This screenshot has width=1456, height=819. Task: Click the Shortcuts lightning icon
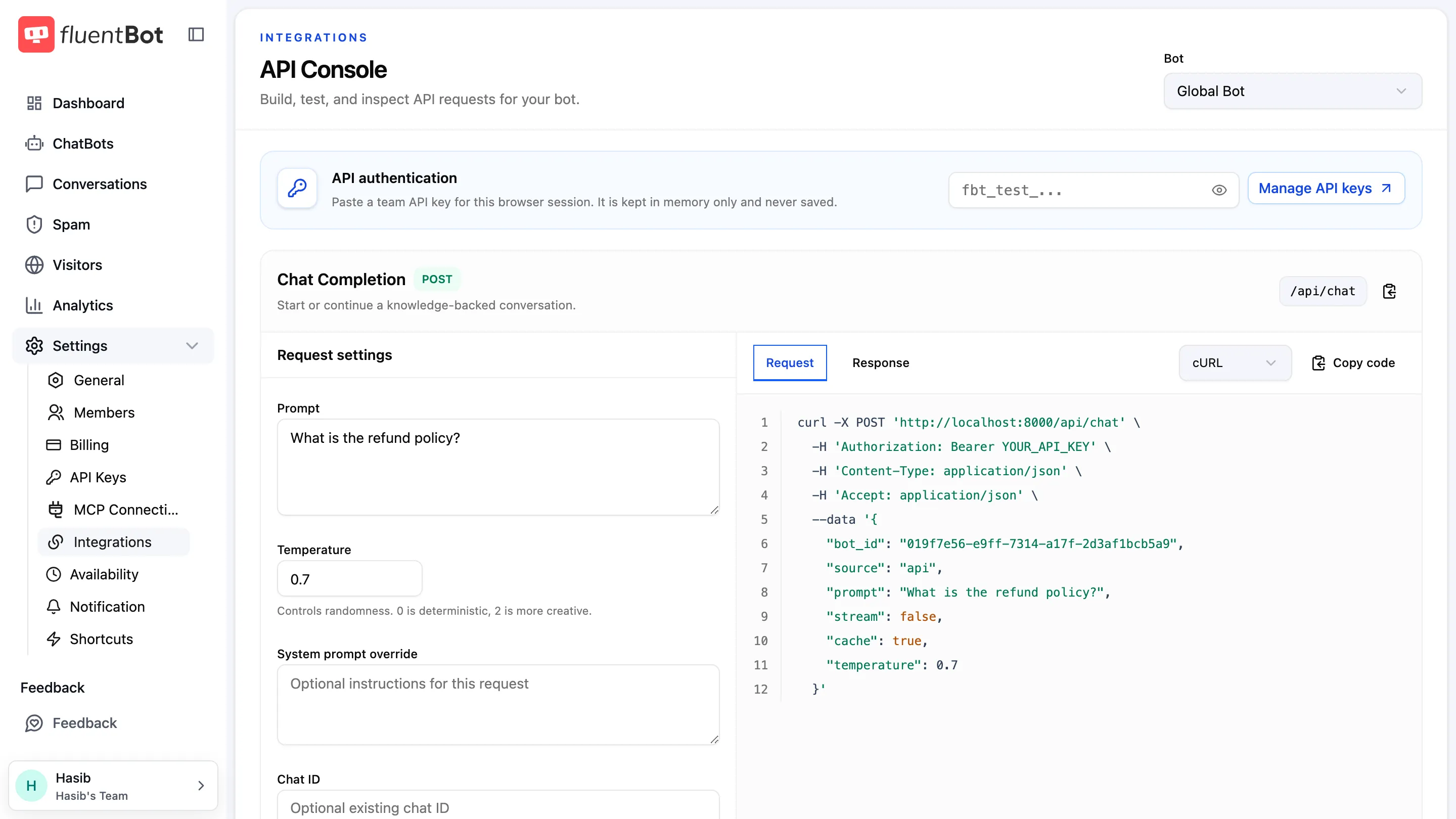click(54, 639)
